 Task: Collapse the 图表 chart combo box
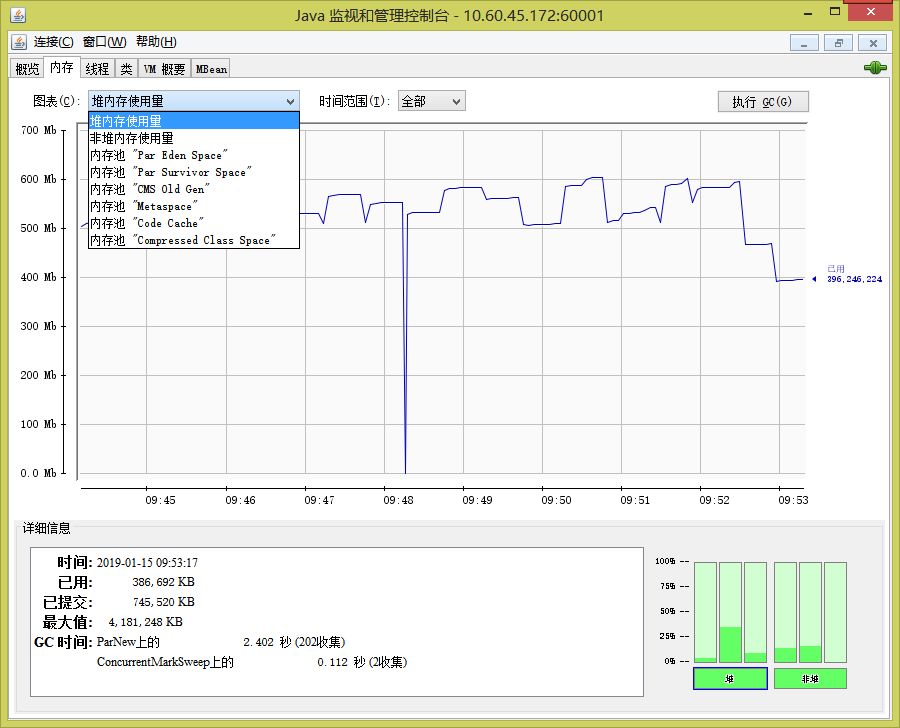[x=193, y=102]
